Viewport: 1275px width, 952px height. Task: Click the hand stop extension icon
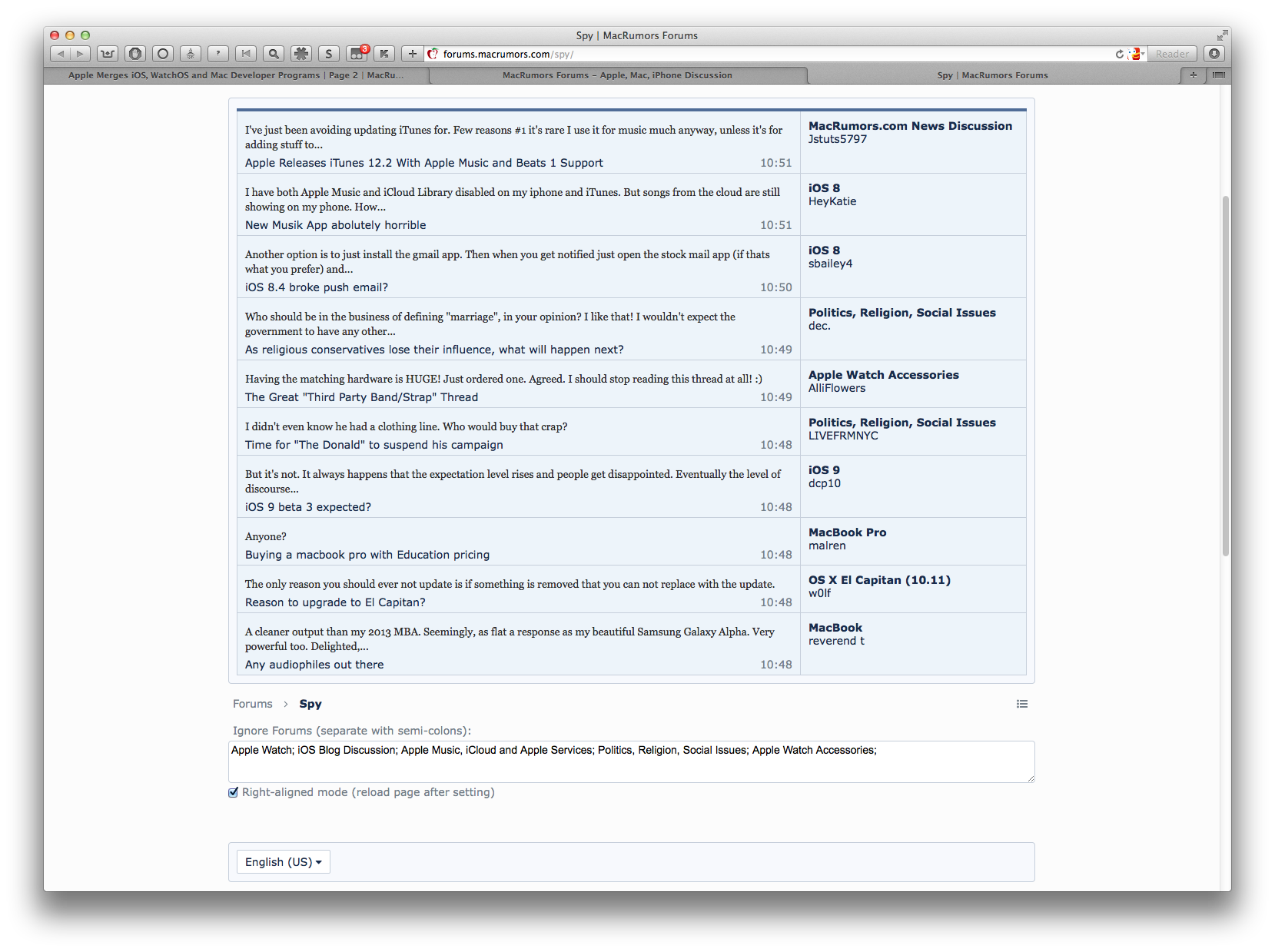(x=135, y=54)
